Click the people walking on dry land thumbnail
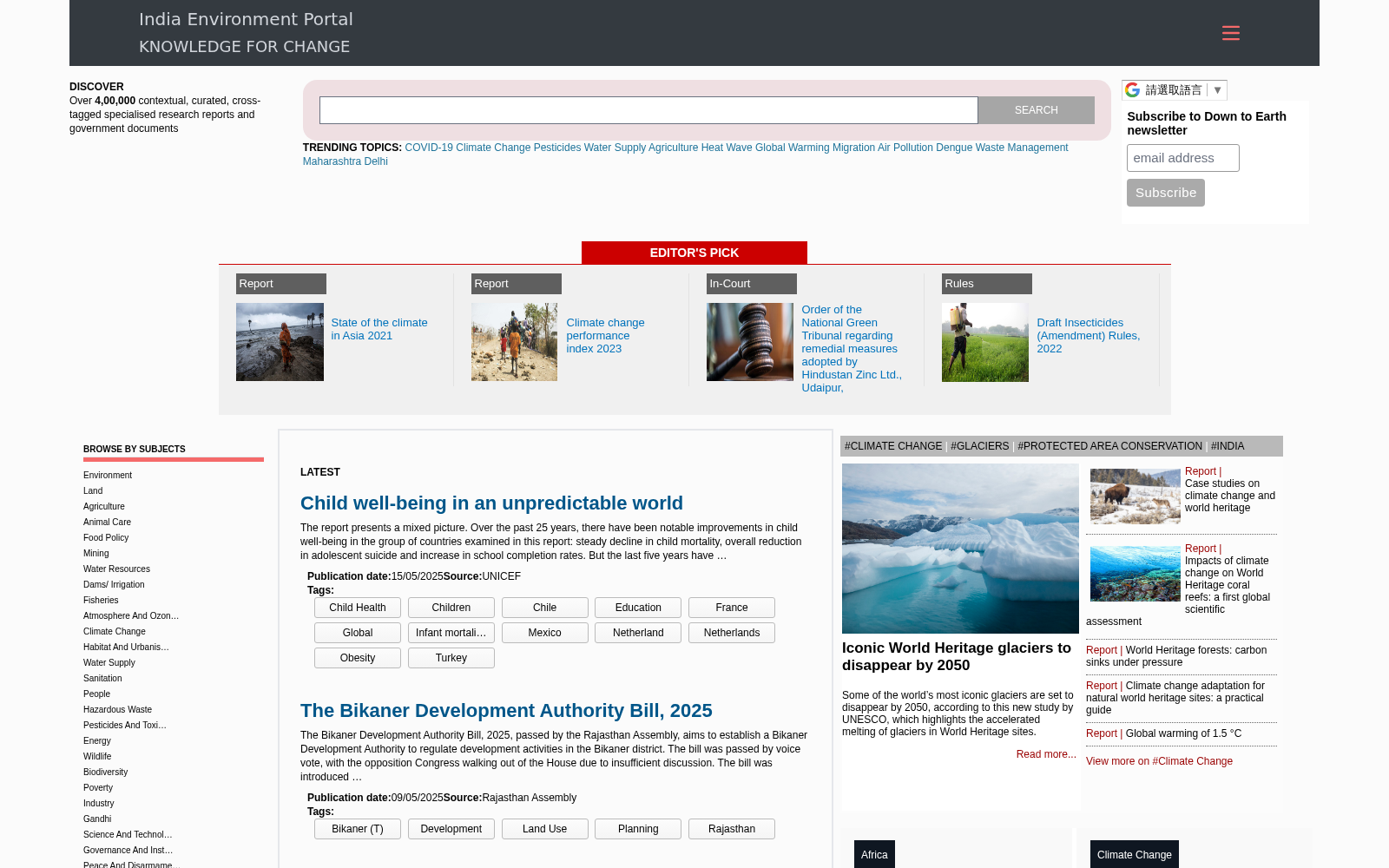 [514, 342]
